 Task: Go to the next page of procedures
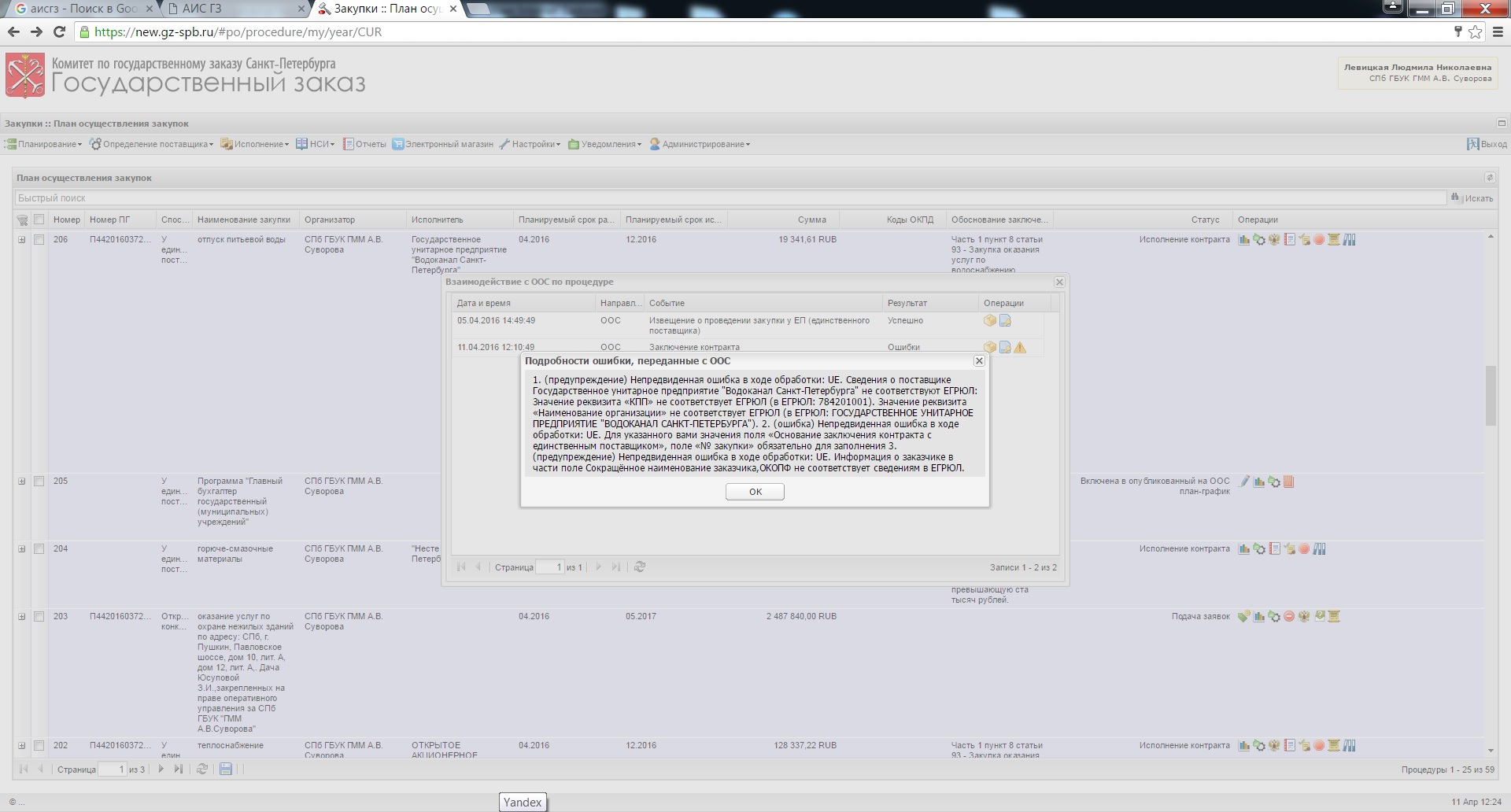click(161, 770)
